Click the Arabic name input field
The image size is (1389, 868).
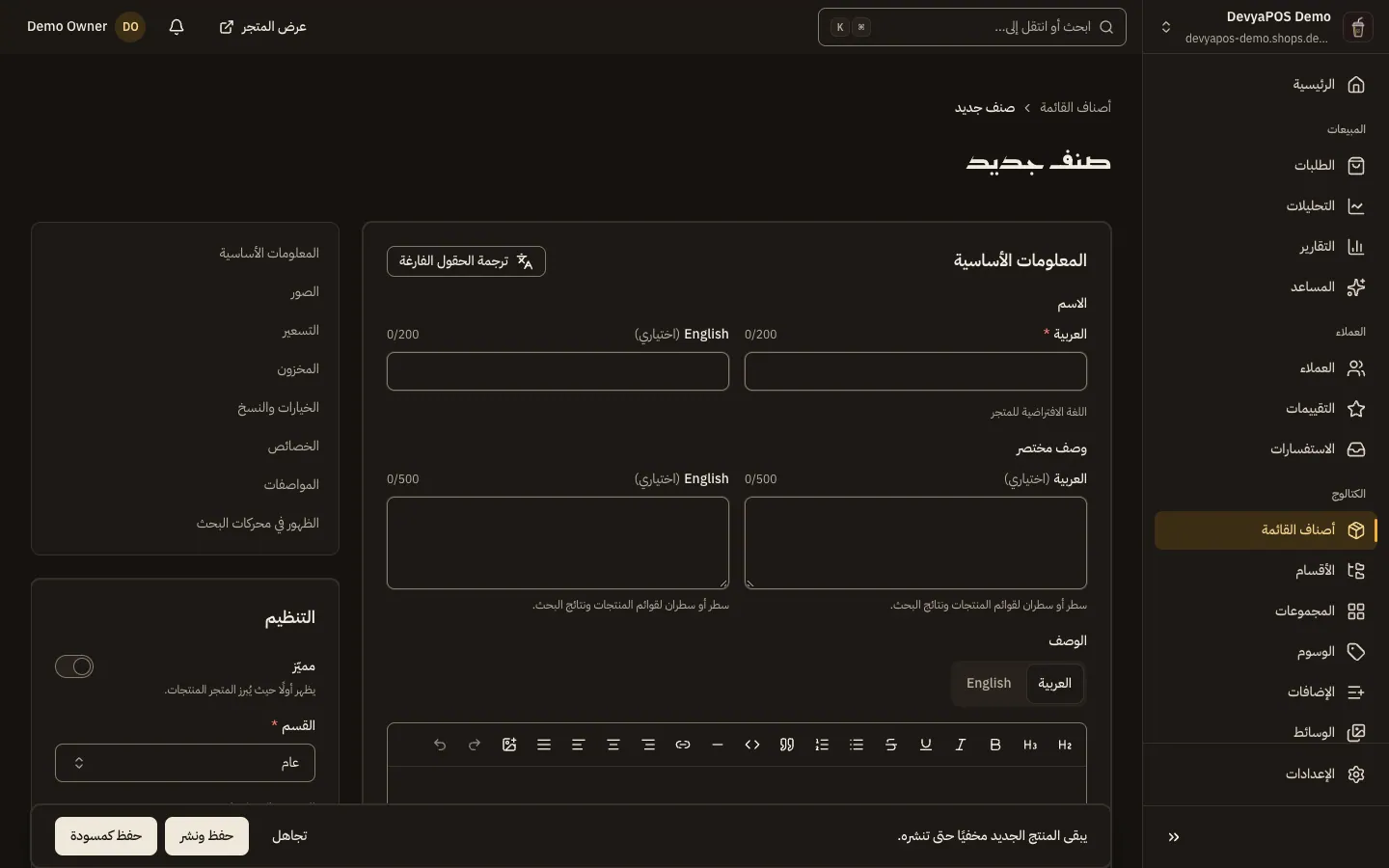(915, 371)
